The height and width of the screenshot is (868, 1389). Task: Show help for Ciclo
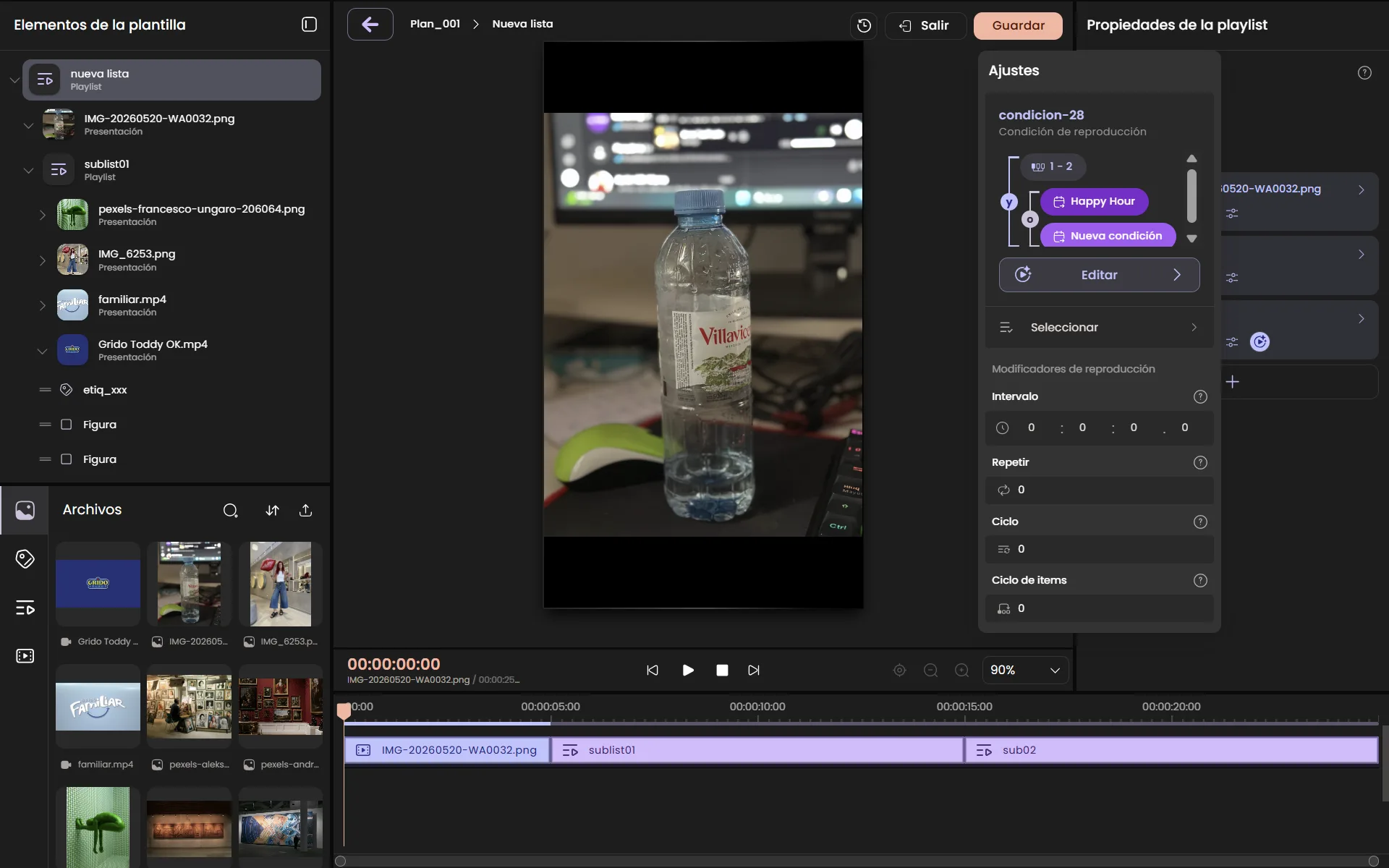[1200, 522]
